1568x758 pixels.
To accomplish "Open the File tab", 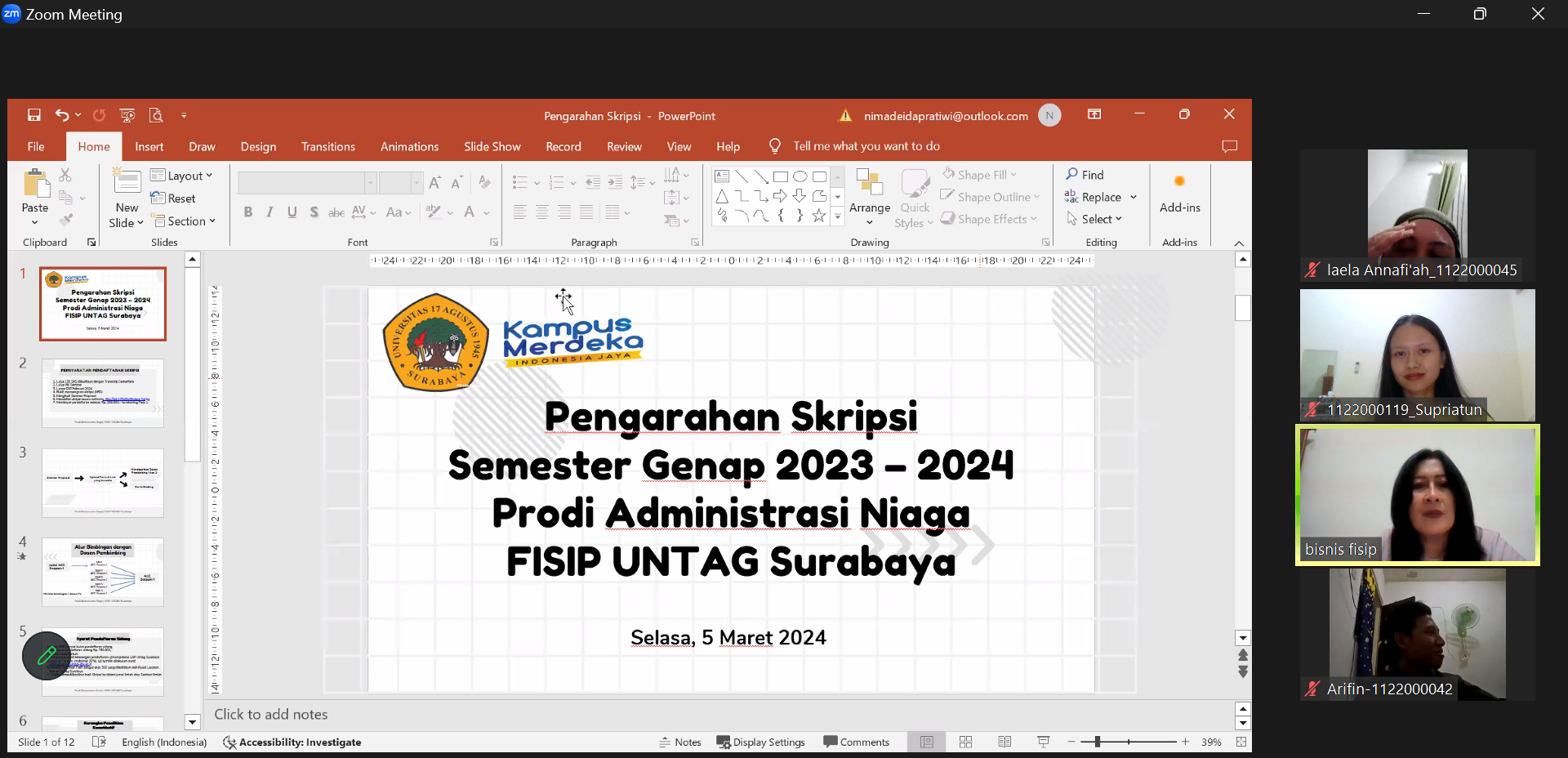I will tap(36, 146).
